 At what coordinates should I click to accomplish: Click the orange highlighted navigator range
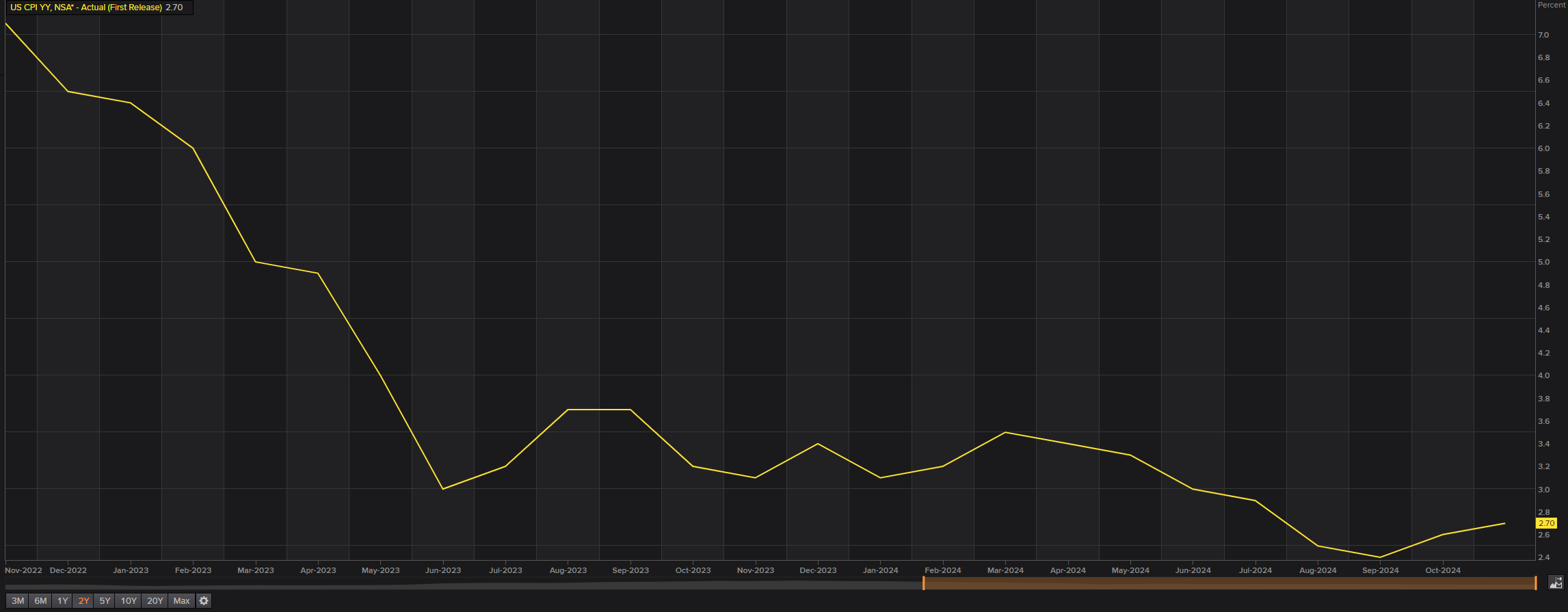(1230, 583)
